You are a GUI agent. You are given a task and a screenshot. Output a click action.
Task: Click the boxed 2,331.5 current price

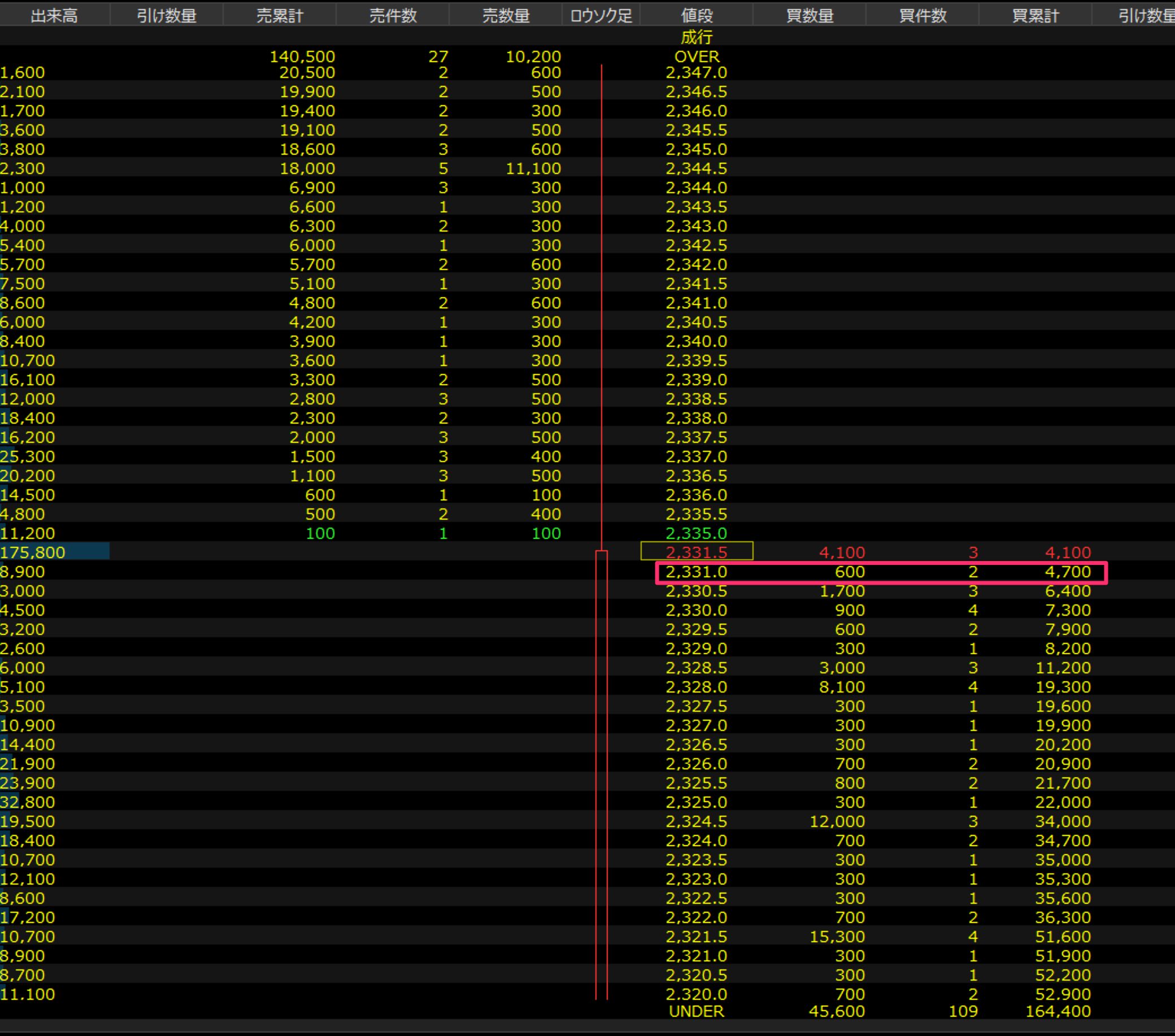(696, 552)
